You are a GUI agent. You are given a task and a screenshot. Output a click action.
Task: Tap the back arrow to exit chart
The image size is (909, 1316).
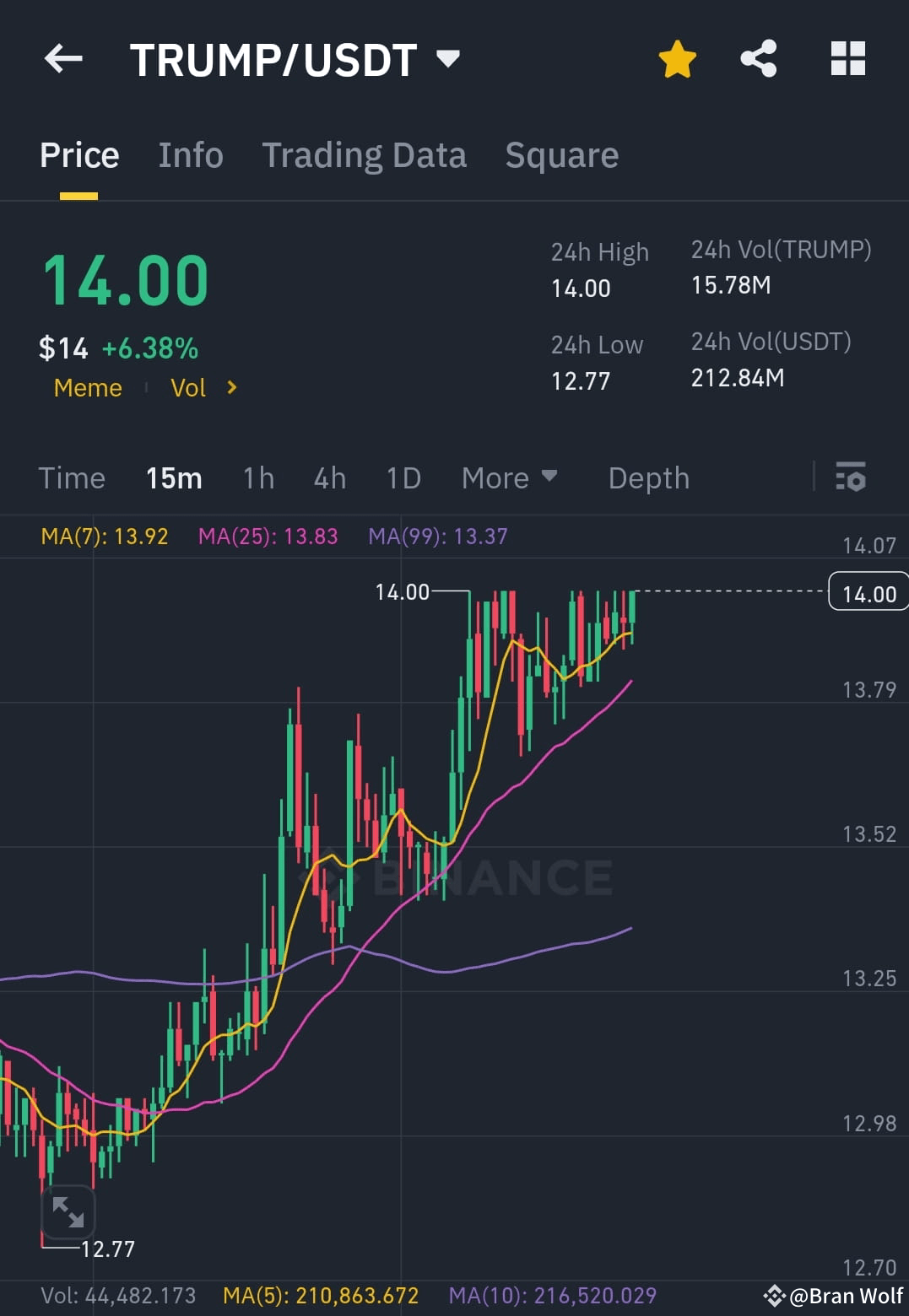point(63,58)
